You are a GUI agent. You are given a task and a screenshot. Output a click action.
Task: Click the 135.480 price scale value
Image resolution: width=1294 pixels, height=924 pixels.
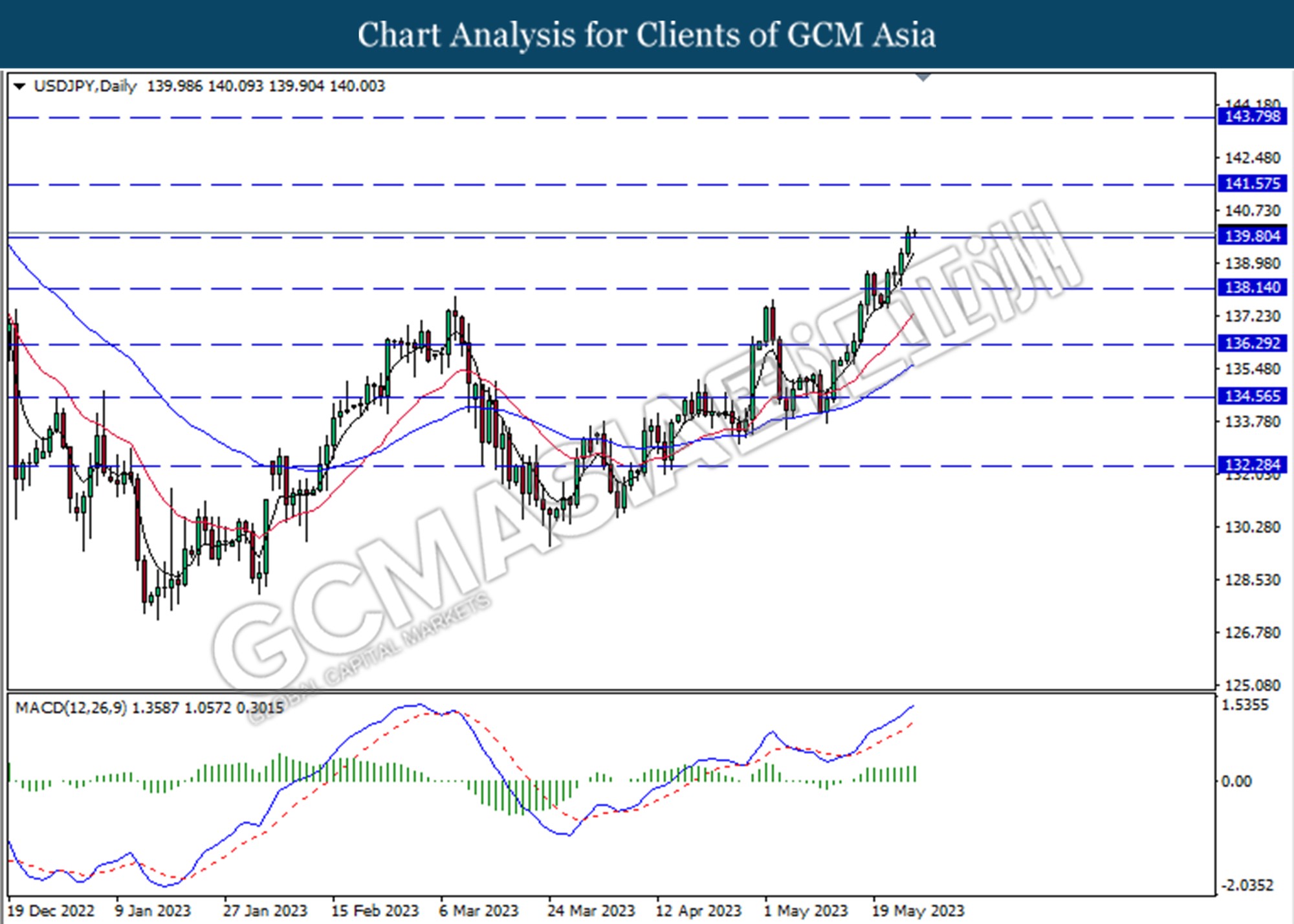1253,369
